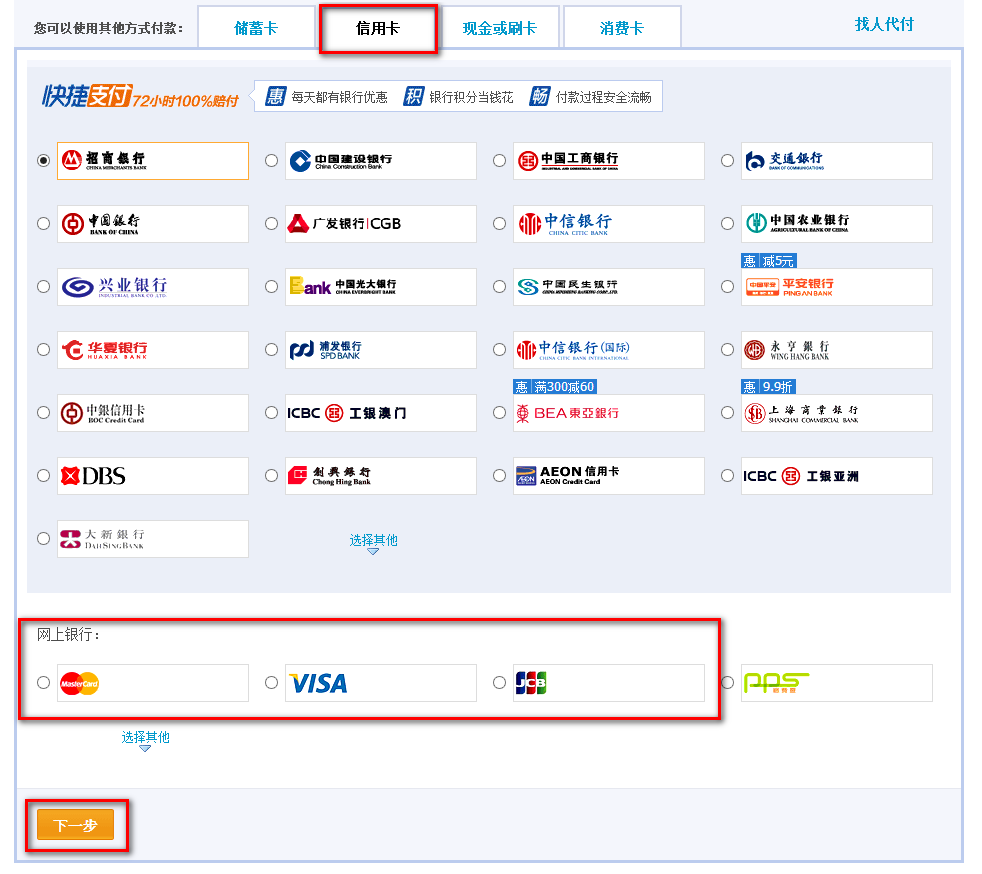Click the ICBC bank logo tile

(x=608, y=161)
